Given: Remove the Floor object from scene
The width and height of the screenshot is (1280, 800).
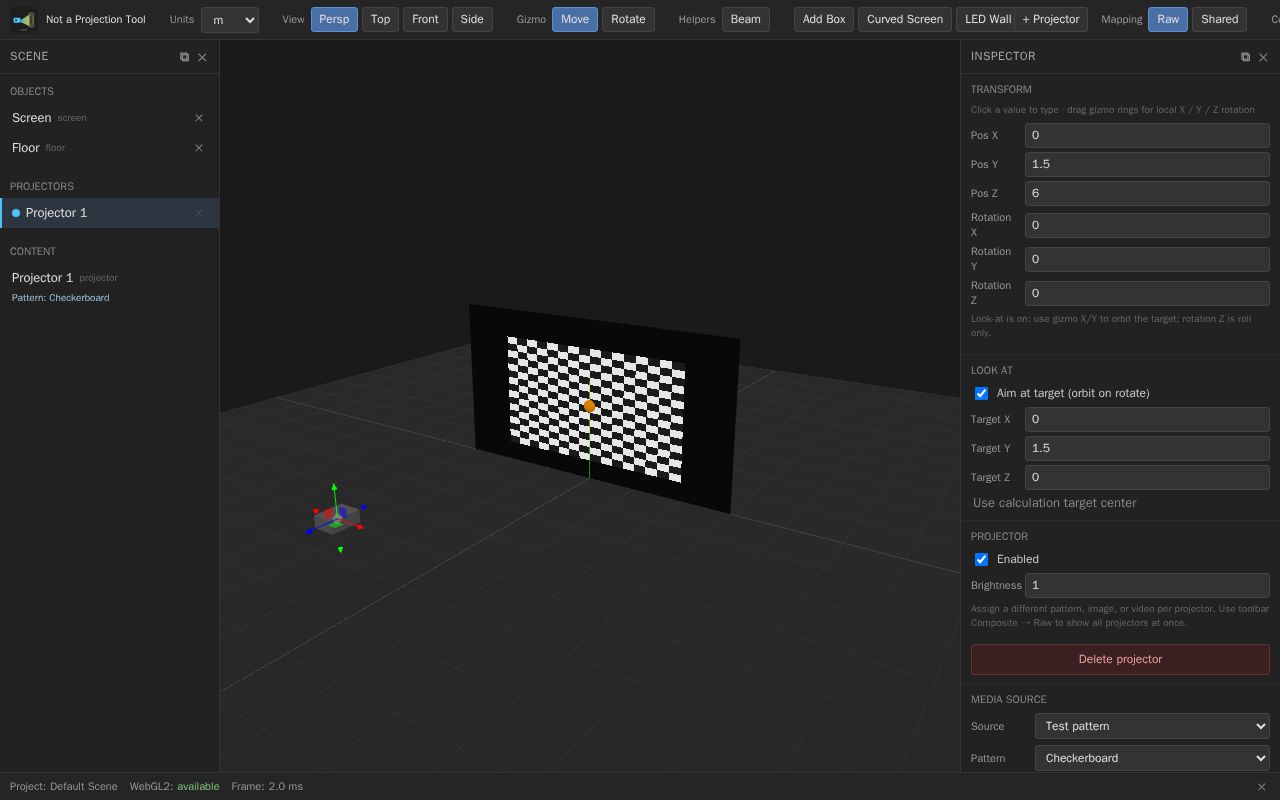Looking at the screenshot, I should point(199,148).
